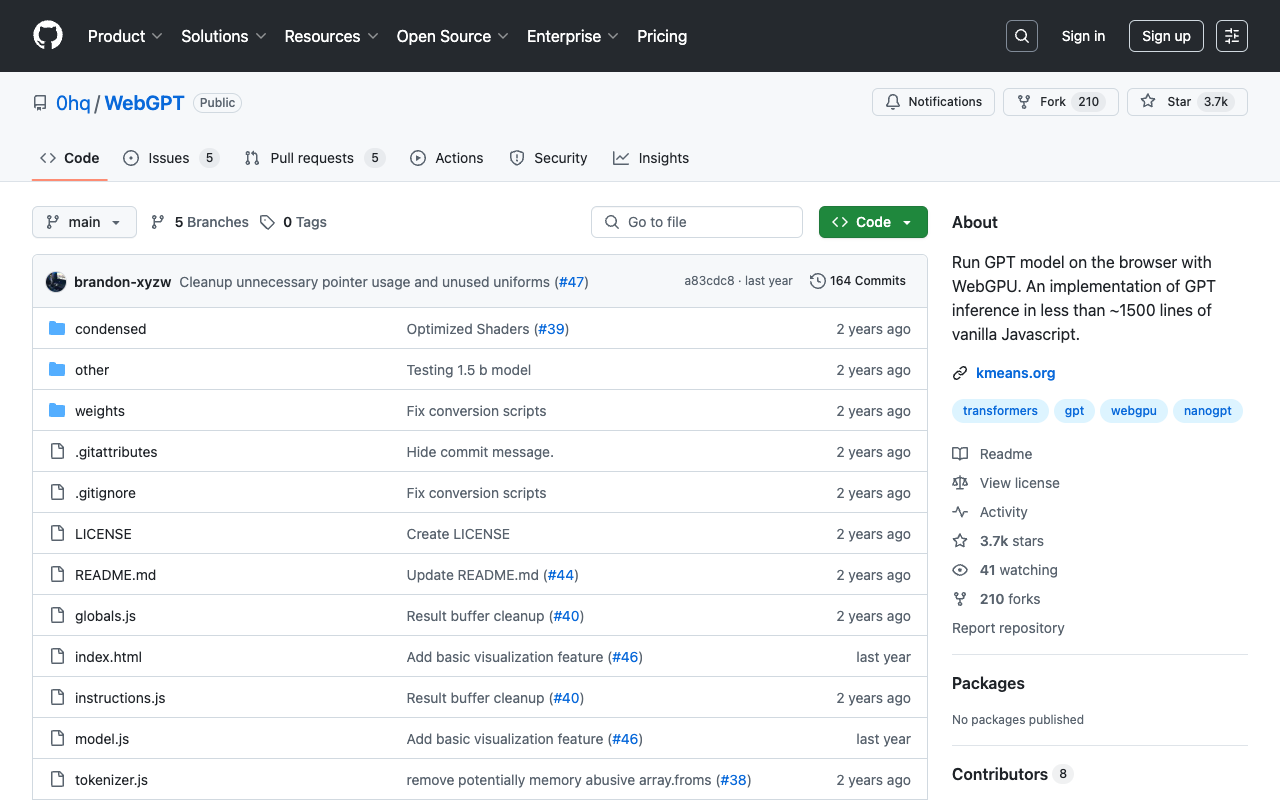Expand the Product menu
This screenshot has width=1280, height=800.
125,36
